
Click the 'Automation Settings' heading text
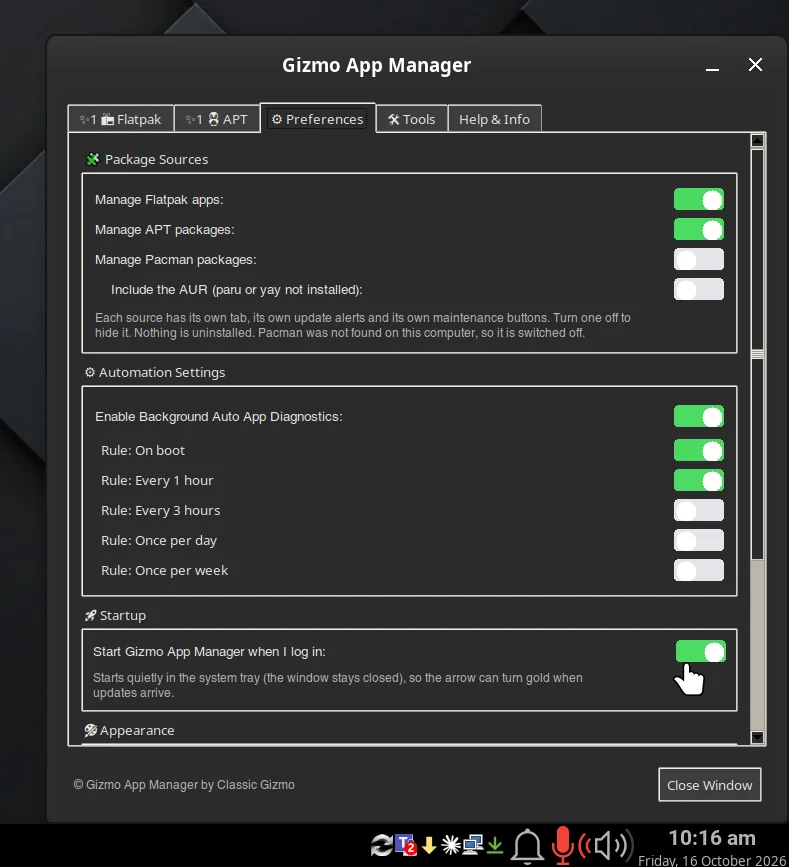pos(162,372)
